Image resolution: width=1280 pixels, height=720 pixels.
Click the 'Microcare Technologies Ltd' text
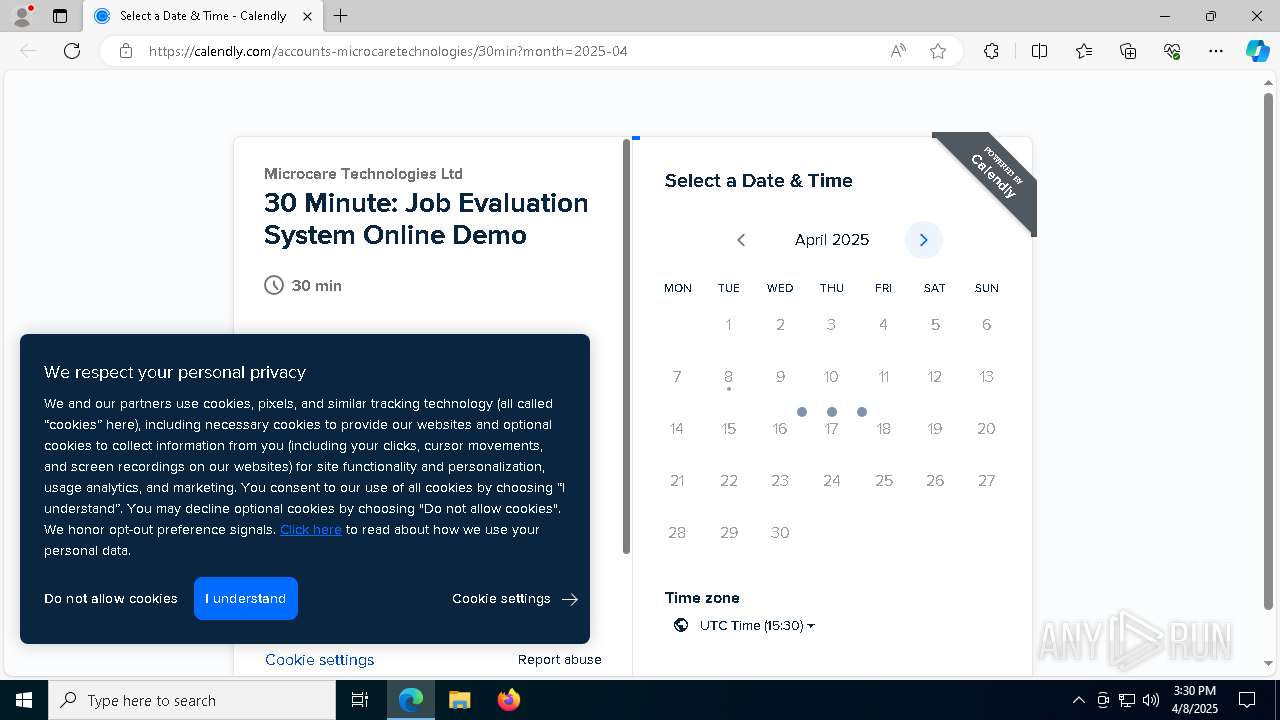click(x=363, y=174)
